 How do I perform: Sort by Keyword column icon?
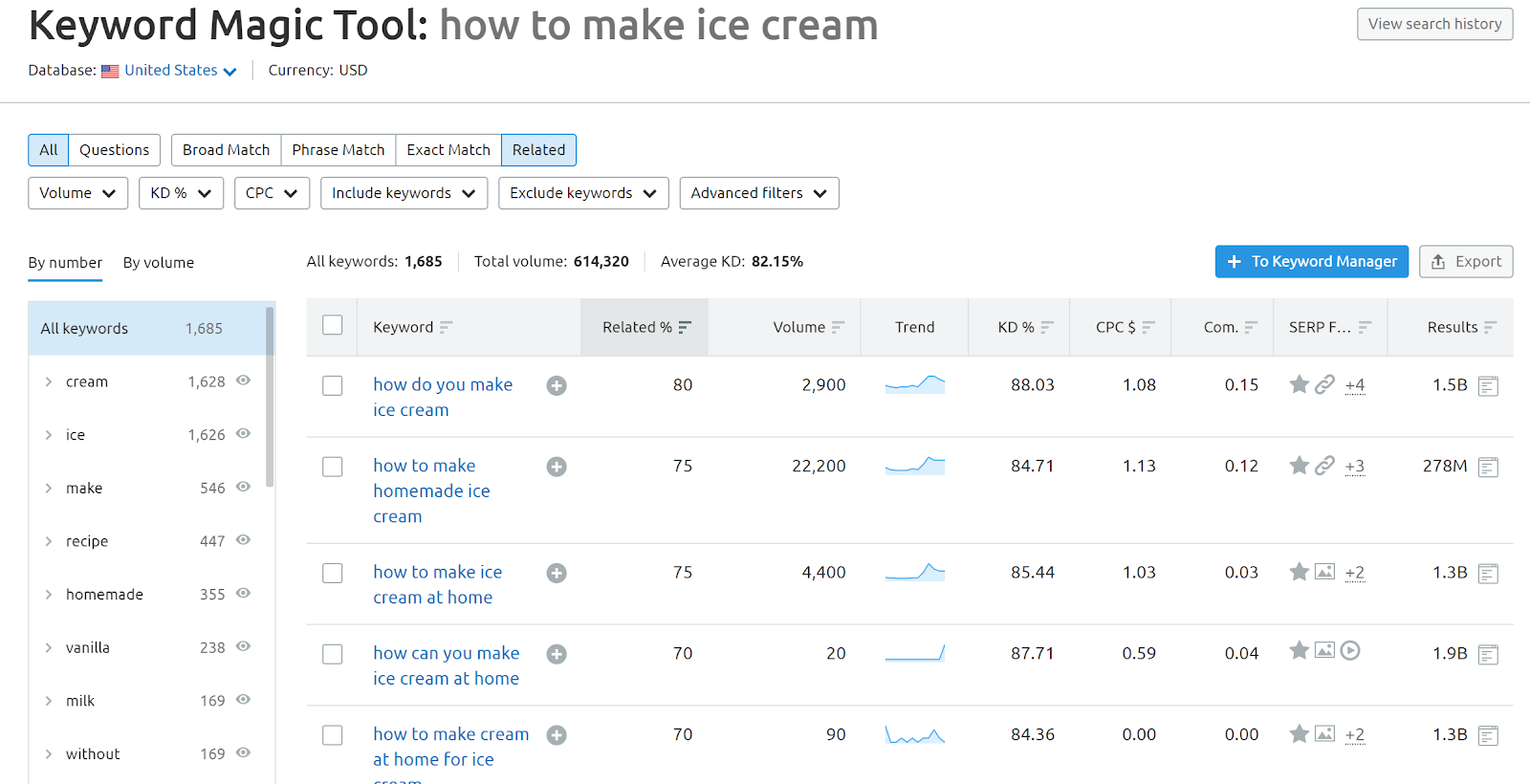point(446,327)
